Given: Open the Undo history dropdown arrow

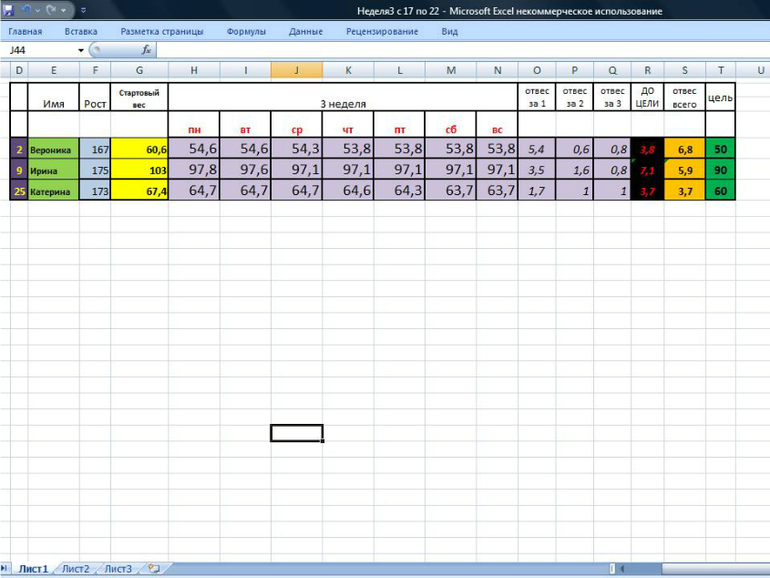Looking at the screenshot, I should [x=37, y=10].
